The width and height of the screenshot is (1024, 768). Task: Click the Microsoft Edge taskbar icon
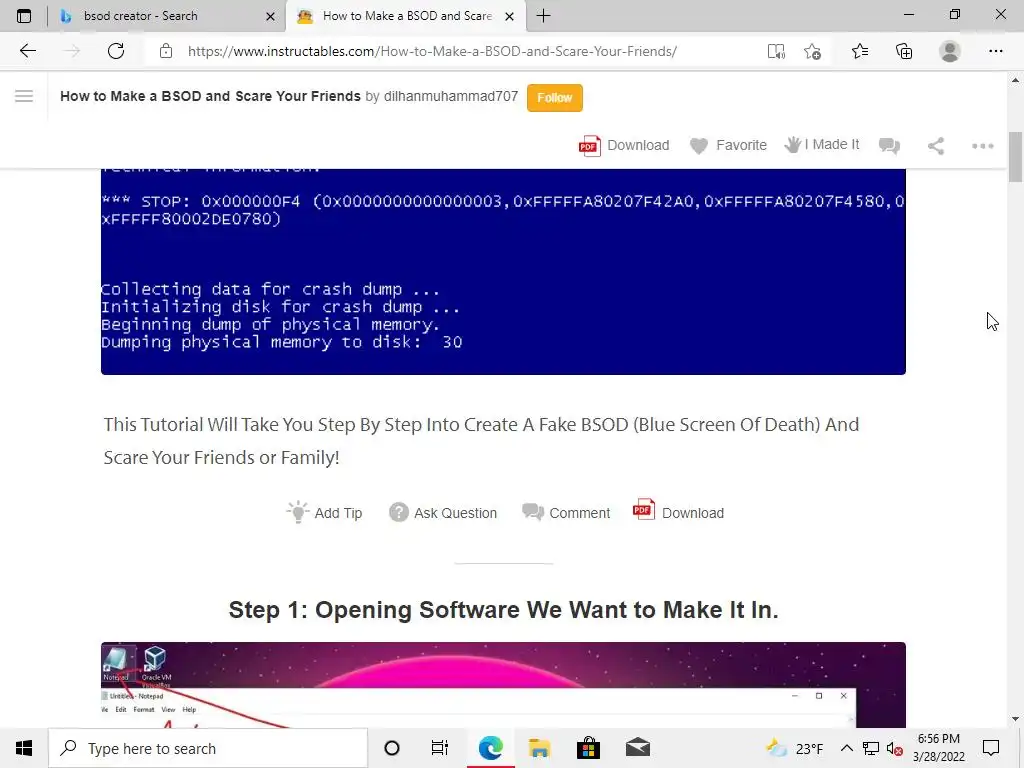click(x=490, y=748)
